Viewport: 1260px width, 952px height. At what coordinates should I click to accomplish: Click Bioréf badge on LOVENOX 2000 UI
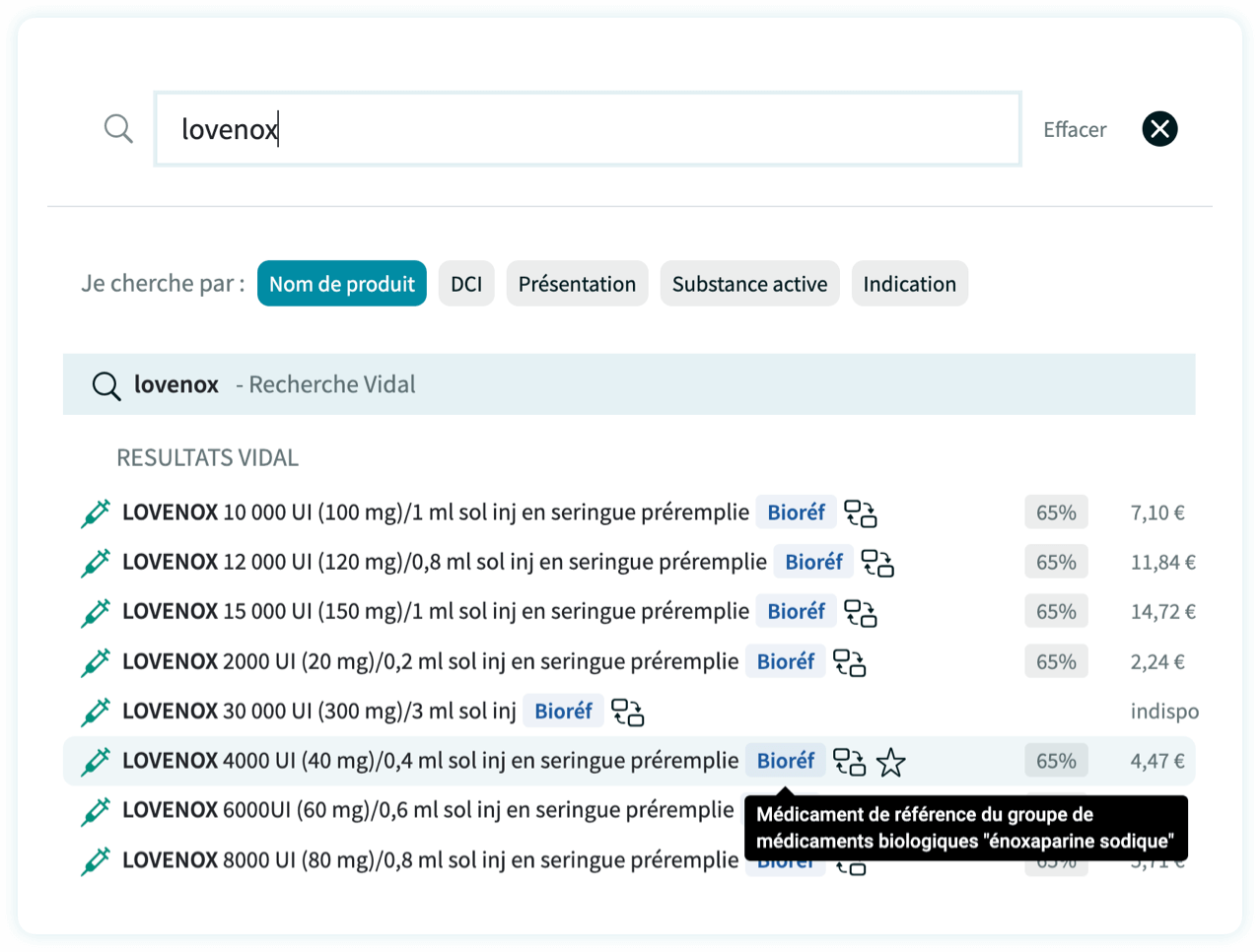tap(785, 661)
